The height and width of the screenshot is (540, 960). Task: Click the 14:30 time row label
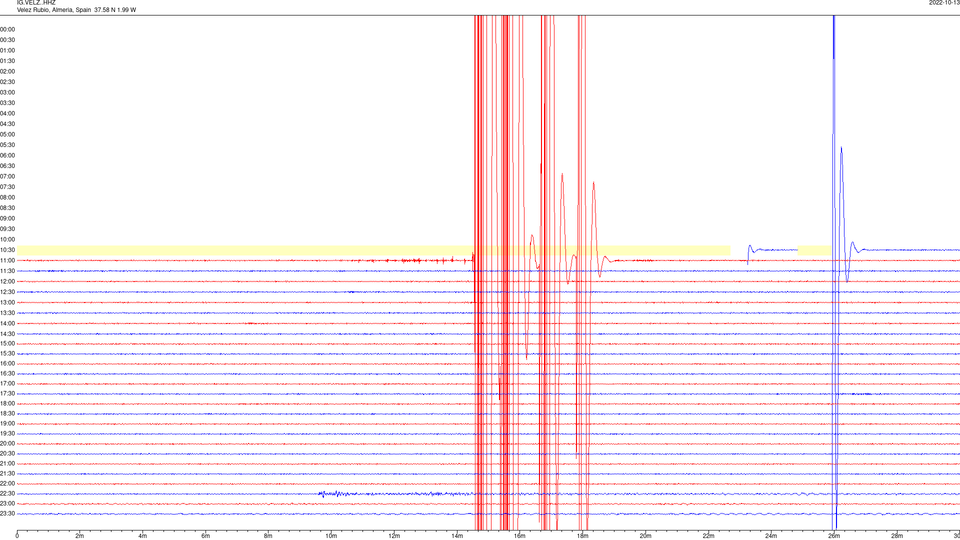click(7, 334)
